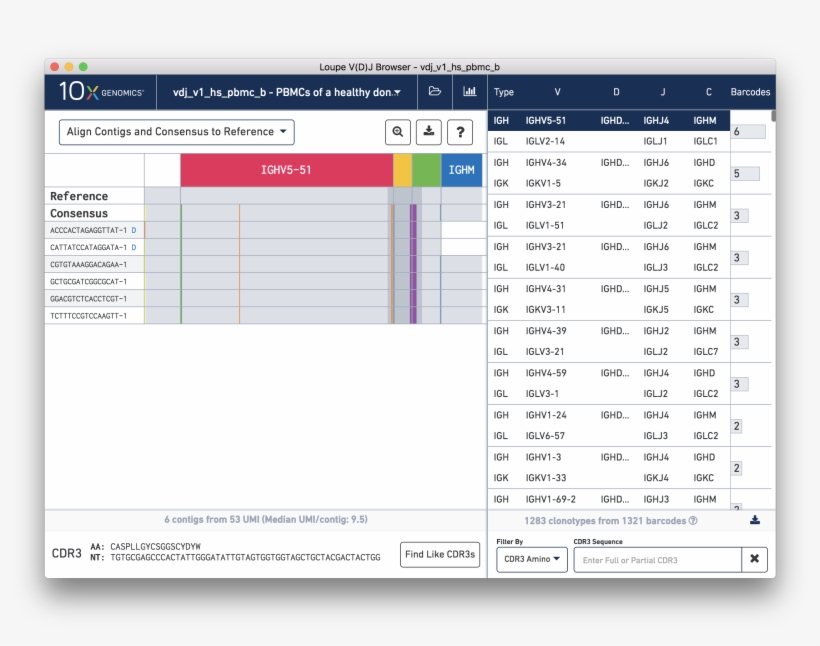820x646 pixels.
Task: Click the 10x Genomics logo
Action: tap(101, 92)
